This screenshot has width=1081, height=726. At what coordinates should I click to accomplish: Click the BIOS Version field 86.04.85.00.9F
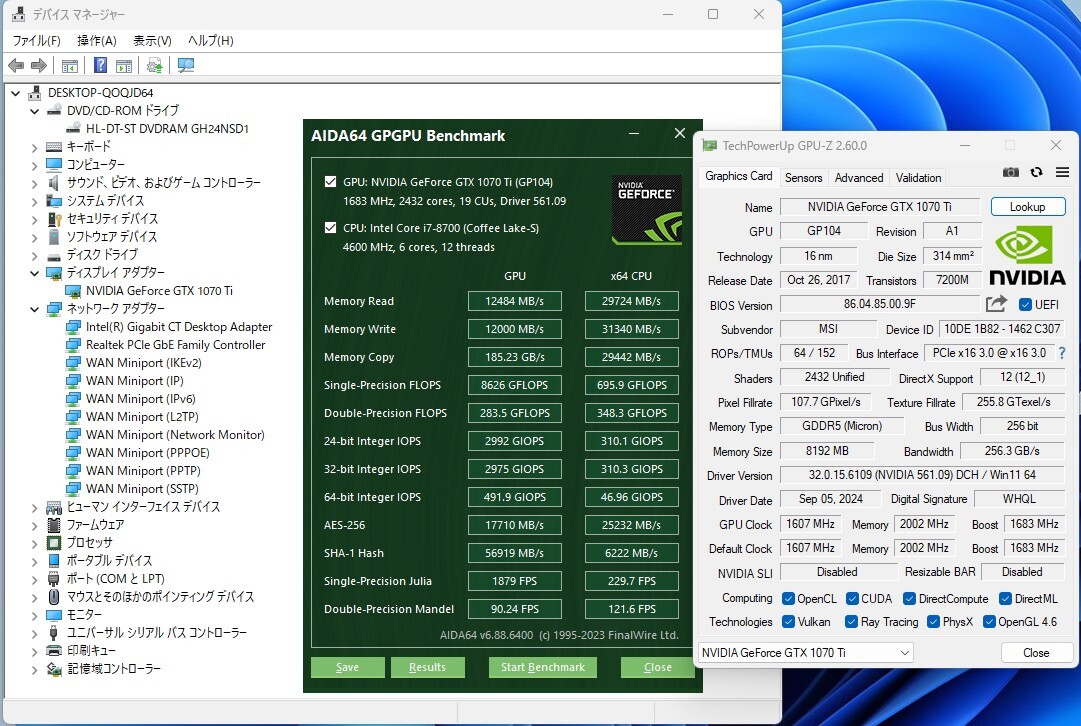coord(880,304)
